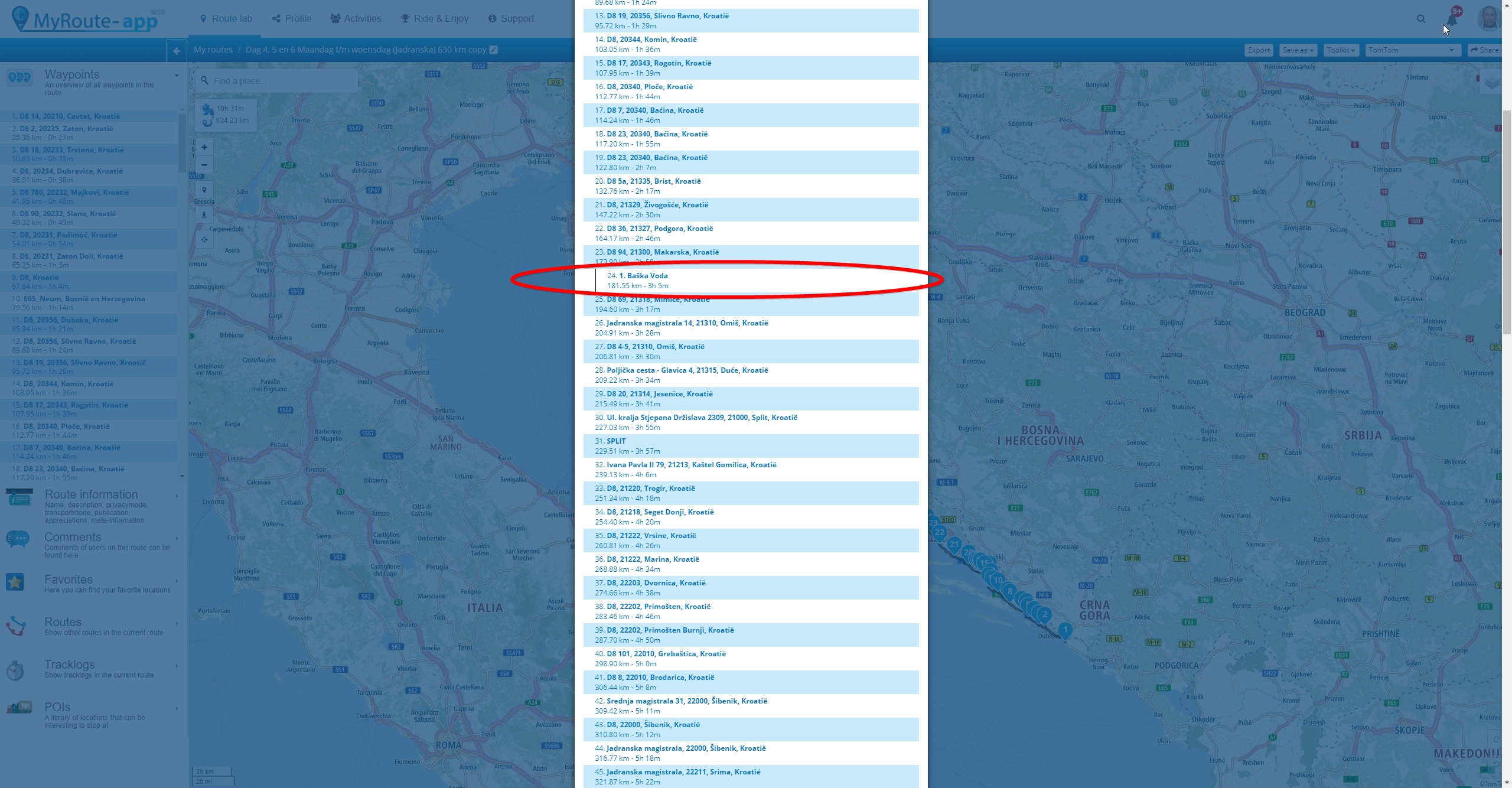The width and height of the screenshot is (1512, 788).
Task: Click the notification bell icon
Action: tap(1452, 20)
